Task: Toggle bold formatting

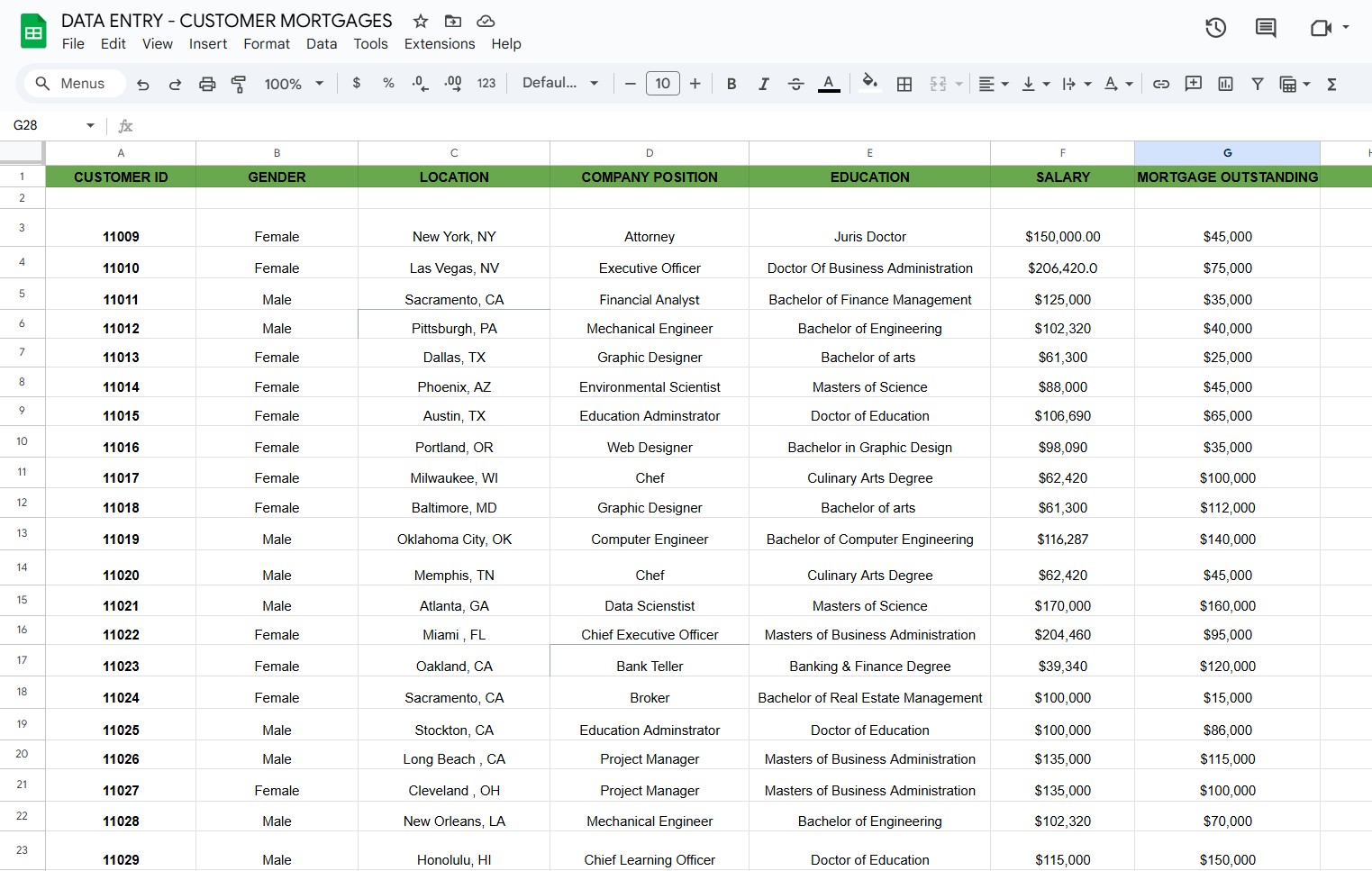Action: click(731, 84)
